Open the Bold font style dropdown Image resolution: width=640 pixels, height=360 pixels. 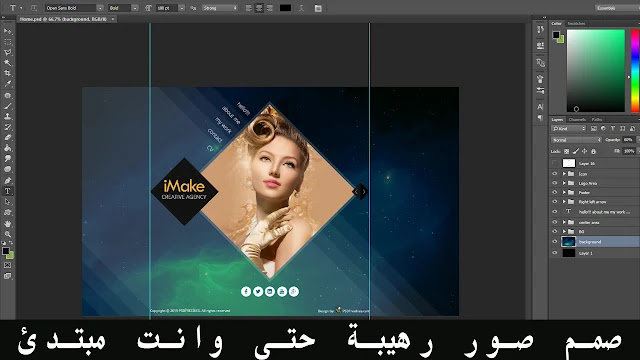pyautogui.click(x=134, y=8)
